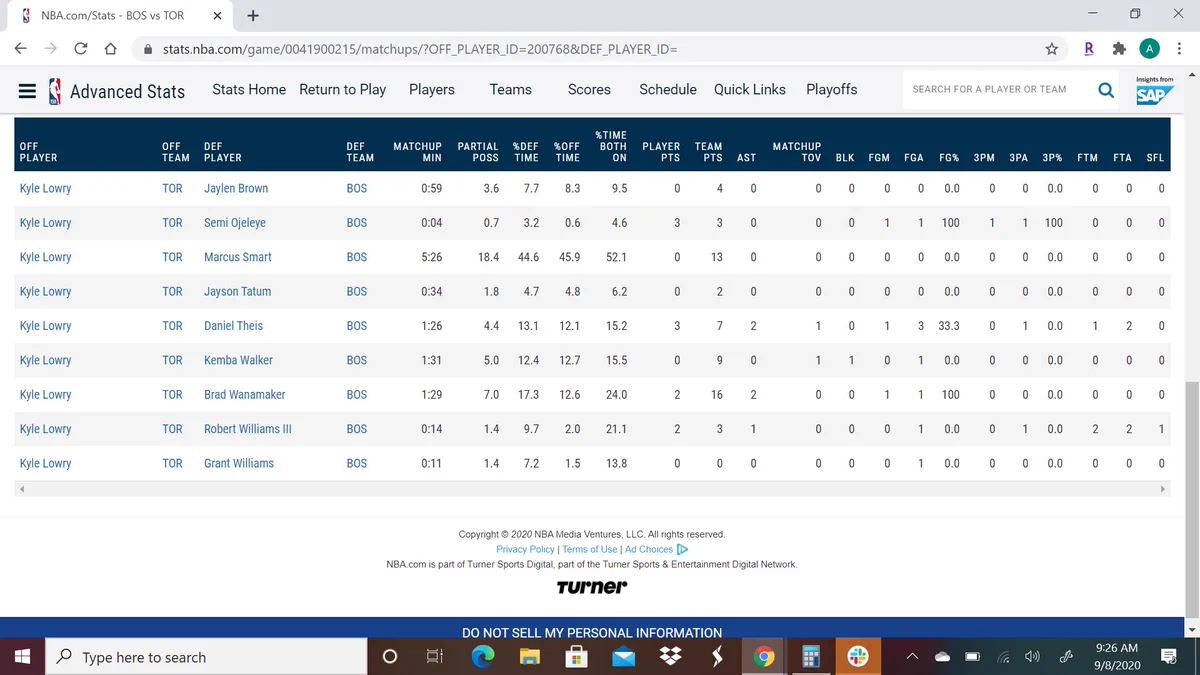1200x675 pixels.
Task: Reload the page with refresh icon
Action: pyautogui.click(x=81, y=48)
